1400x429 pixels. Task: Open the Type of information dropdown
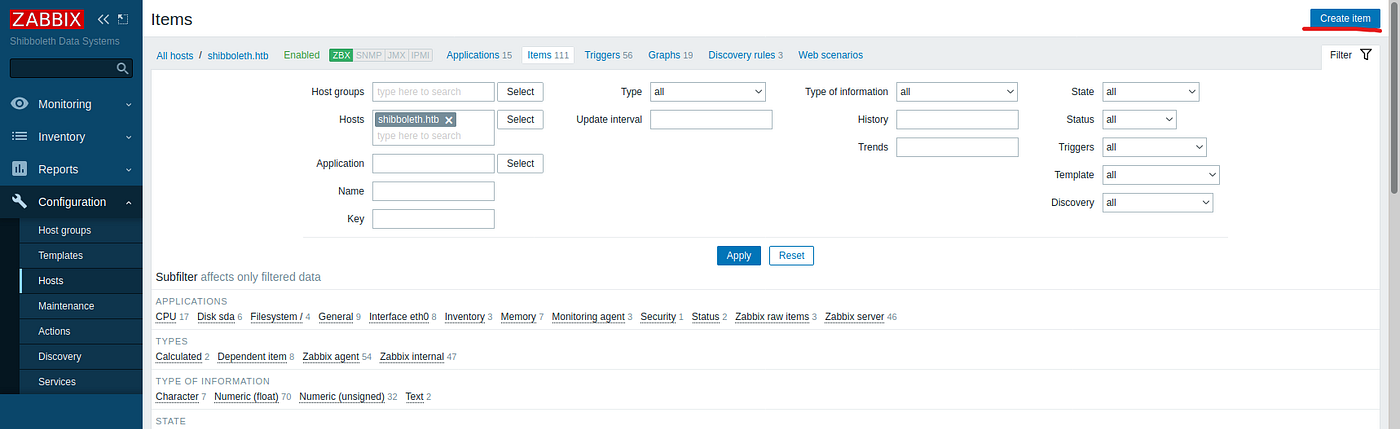pos(957,92)
